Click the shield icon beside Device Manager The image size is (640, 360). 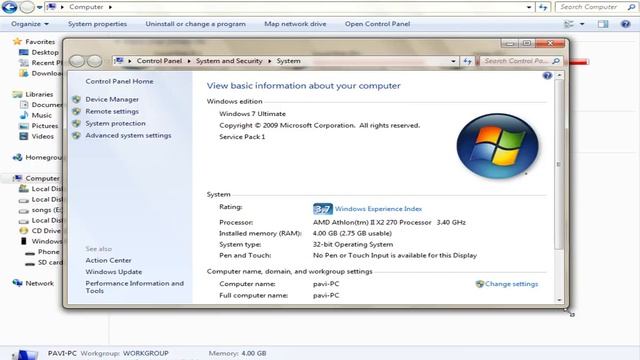[x=76, y=99]
